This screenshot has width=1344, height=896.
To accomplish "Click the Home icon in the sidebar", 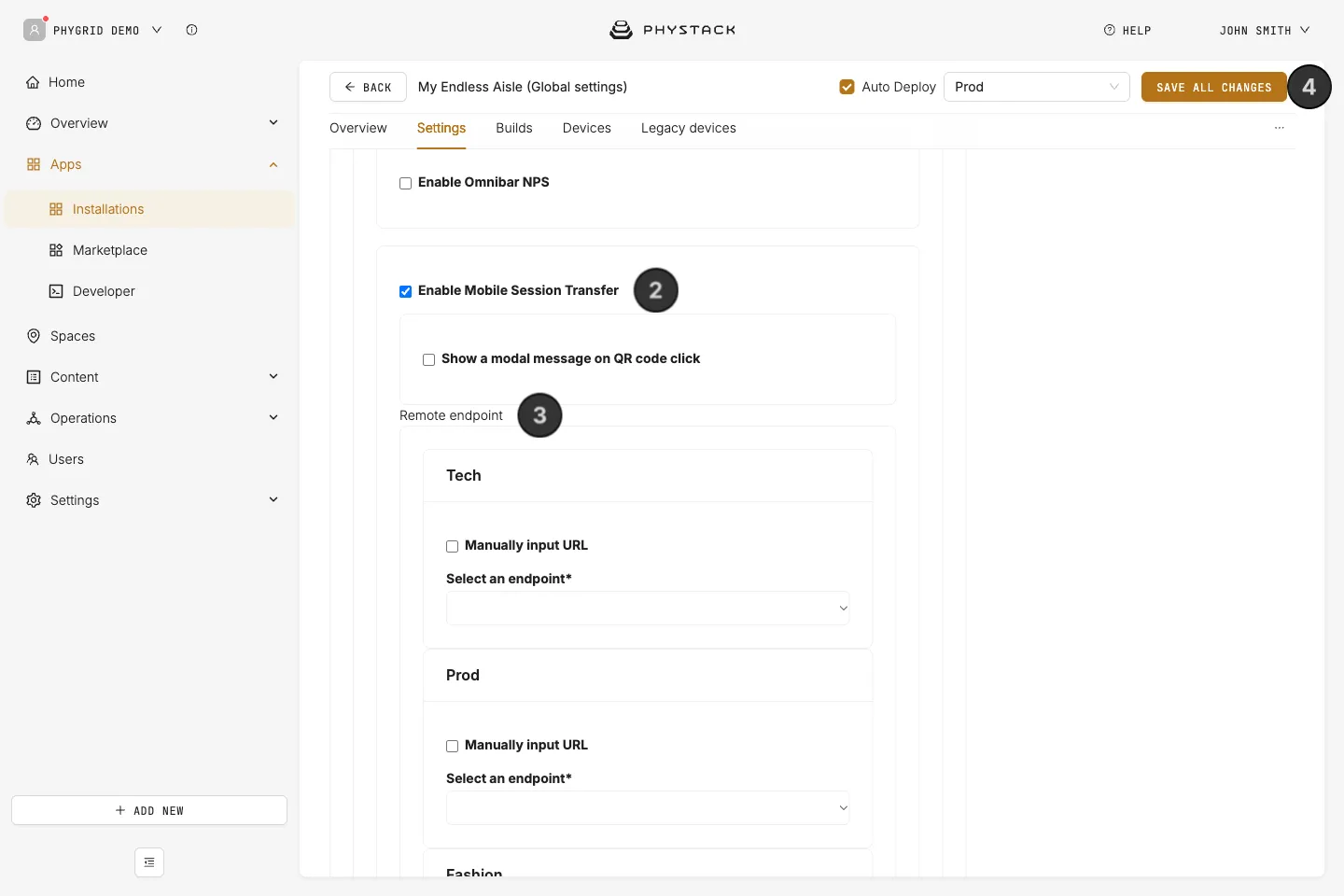I will (33, 82).
